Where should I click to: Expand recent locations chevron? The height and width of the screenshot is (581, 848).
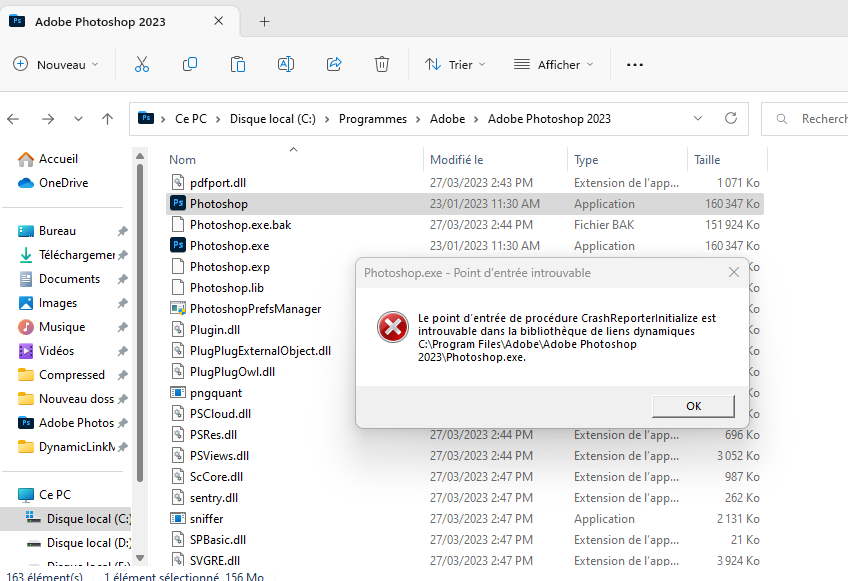click(78, 119)
